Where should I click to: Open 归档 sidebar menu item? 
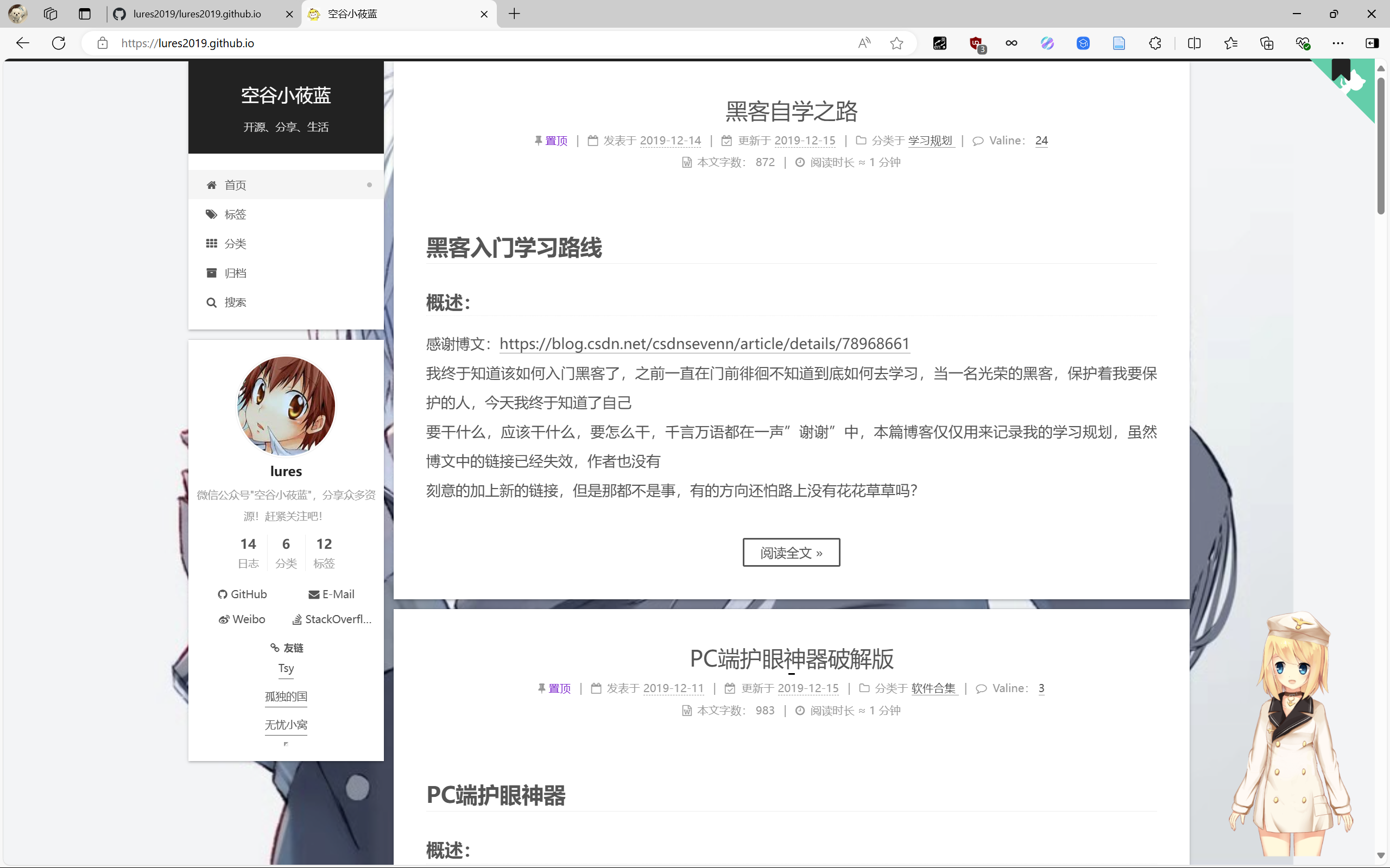click(235, 273)
